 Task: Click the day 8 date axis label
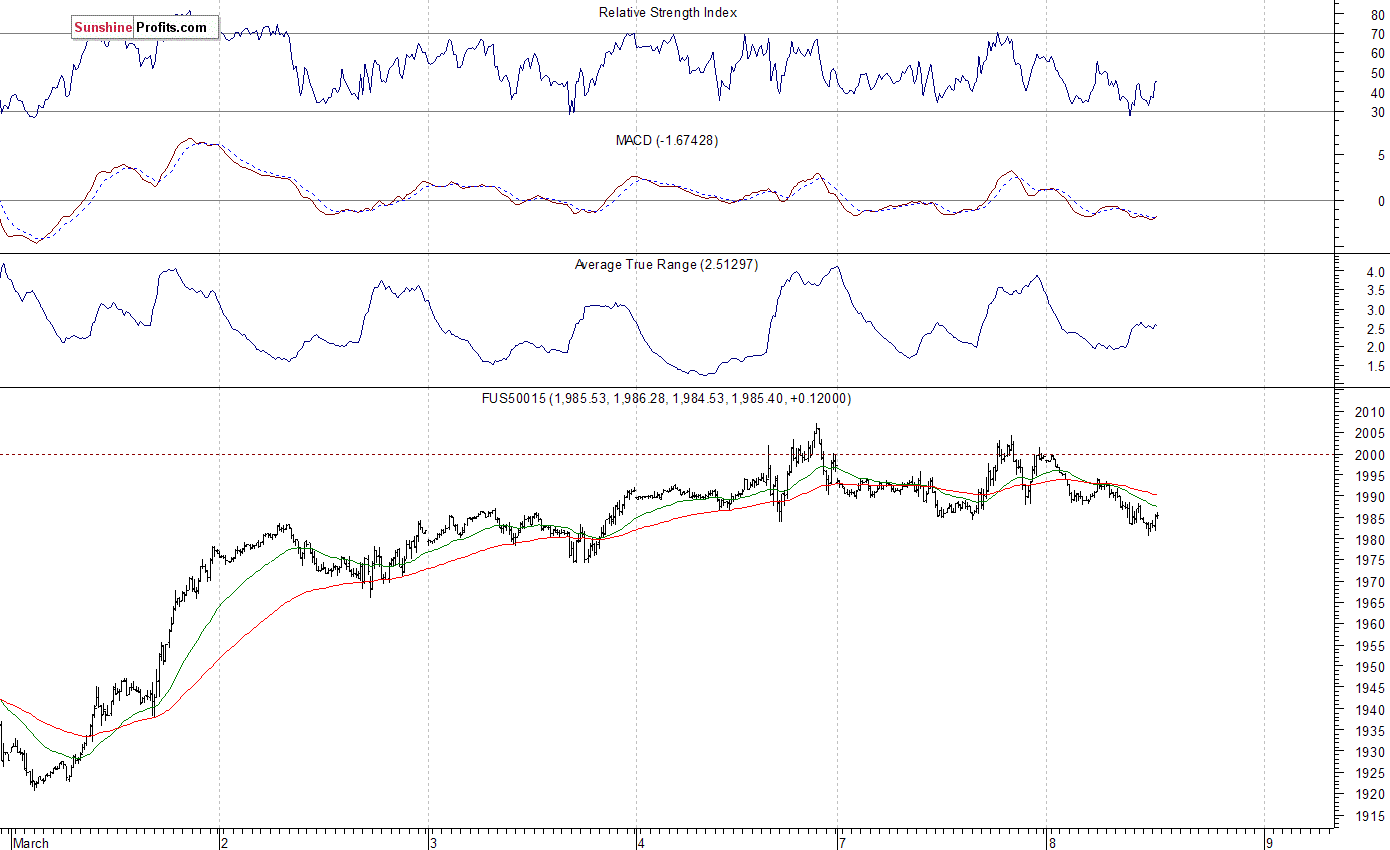pos(1052,843)
